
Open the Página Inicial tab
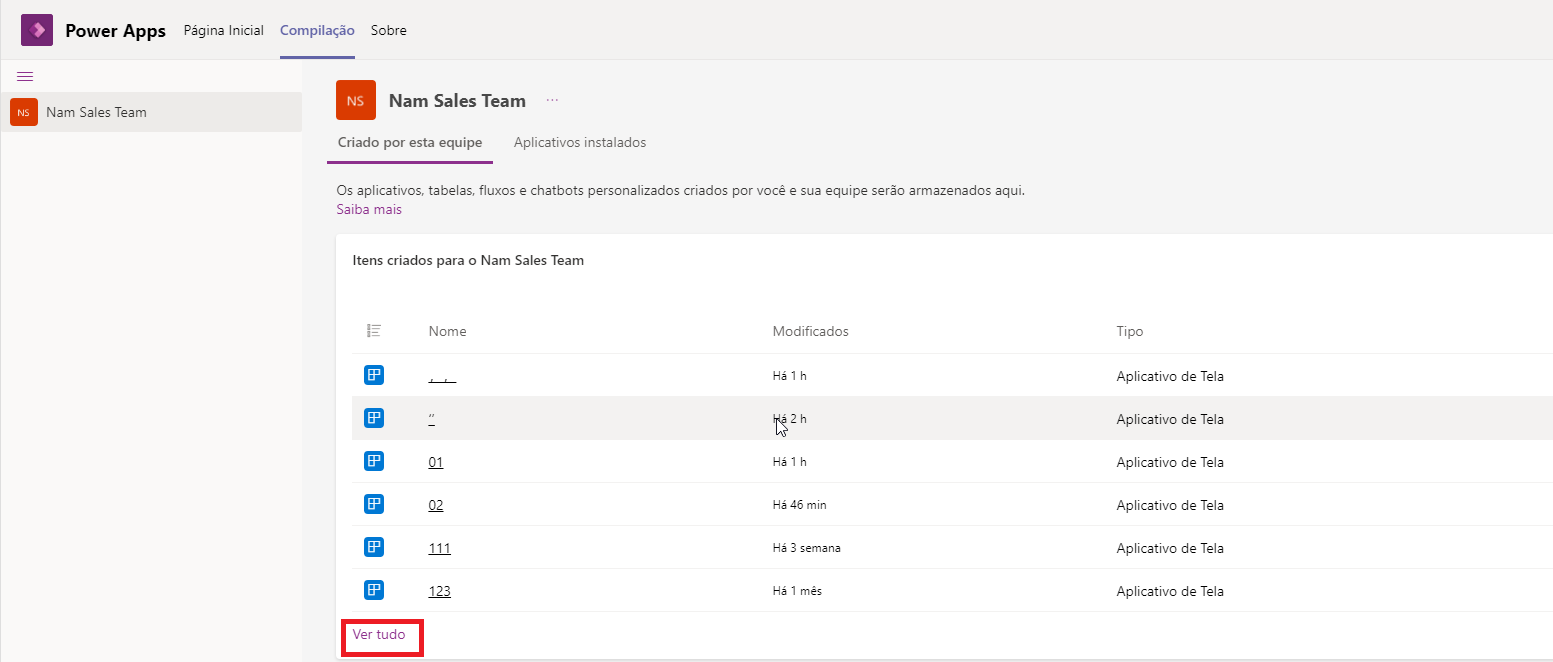coord(224,30)
